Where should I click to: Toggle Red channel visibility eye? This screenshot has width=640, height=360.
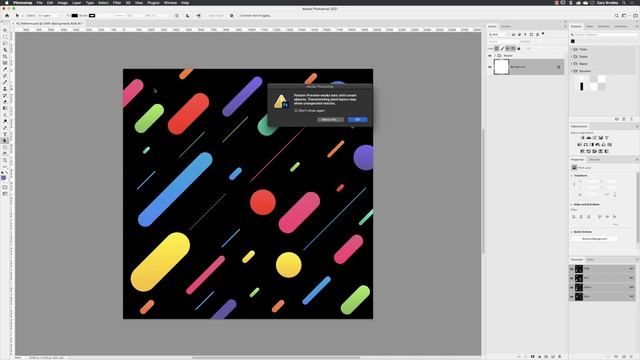pos(571,278)
